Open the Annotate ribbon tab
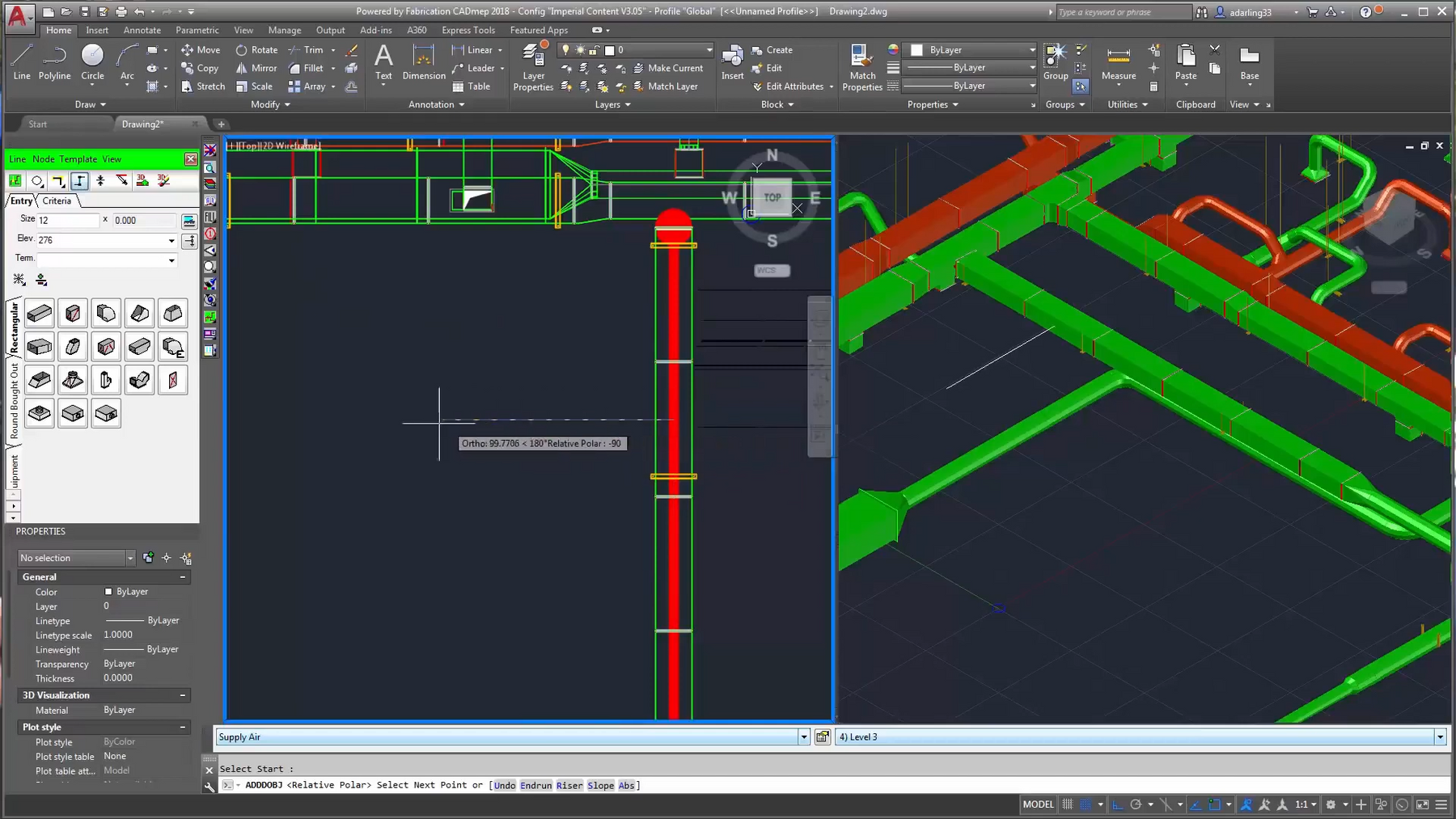The width and height of the screenshot is (1456, 819). pyautogui.click(x=142, y=30)
